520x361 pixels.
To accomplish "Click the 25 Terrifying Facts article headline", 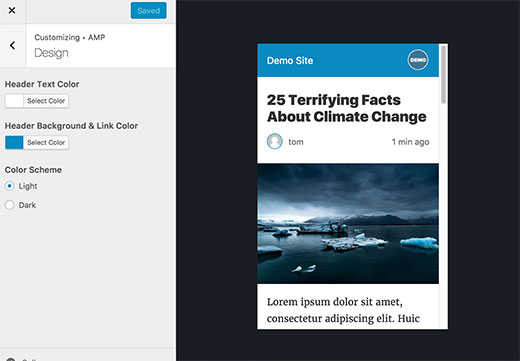I will coord(346,108).
